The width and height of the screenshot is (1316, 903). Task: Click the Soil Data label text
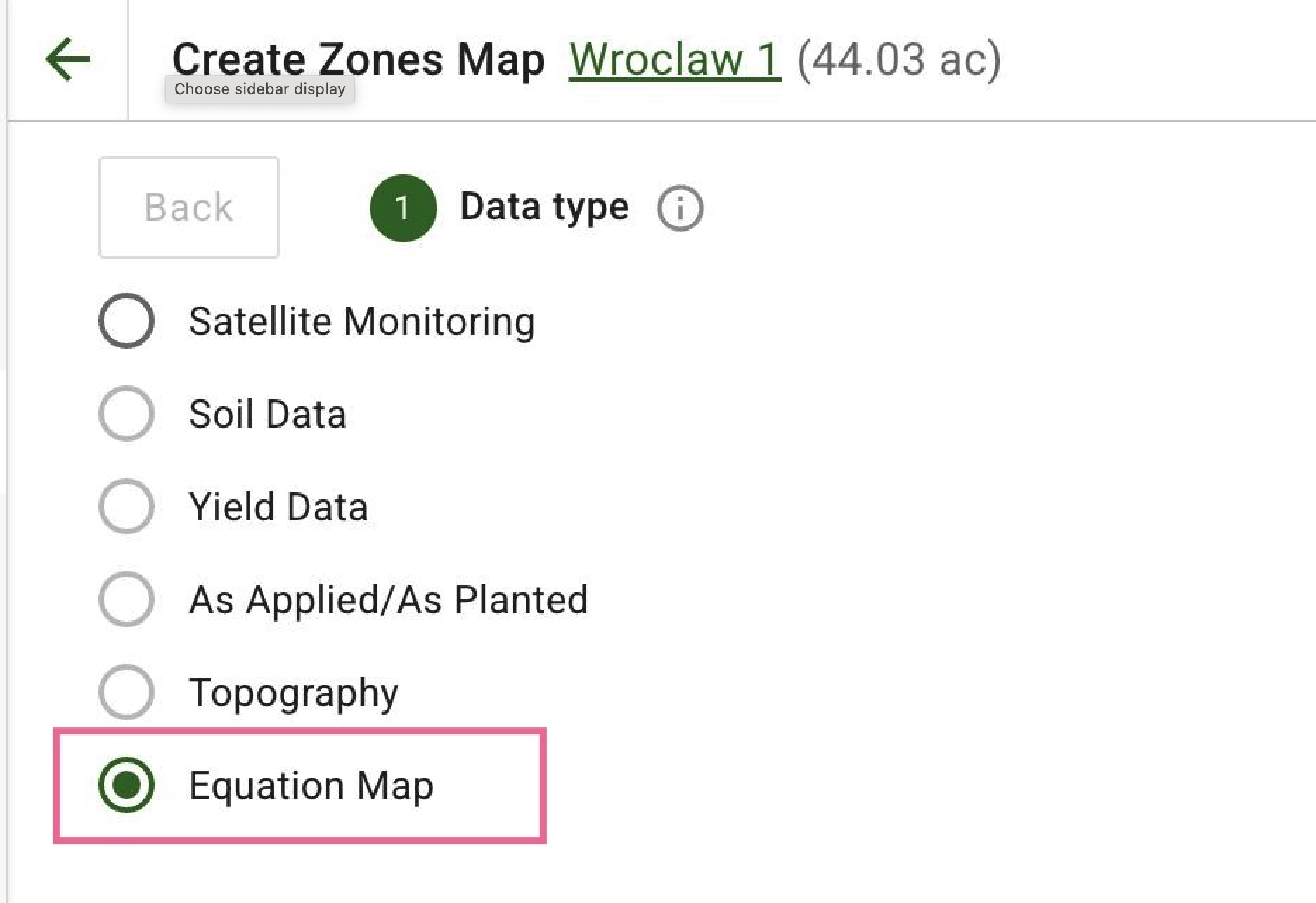pos(267,414)
